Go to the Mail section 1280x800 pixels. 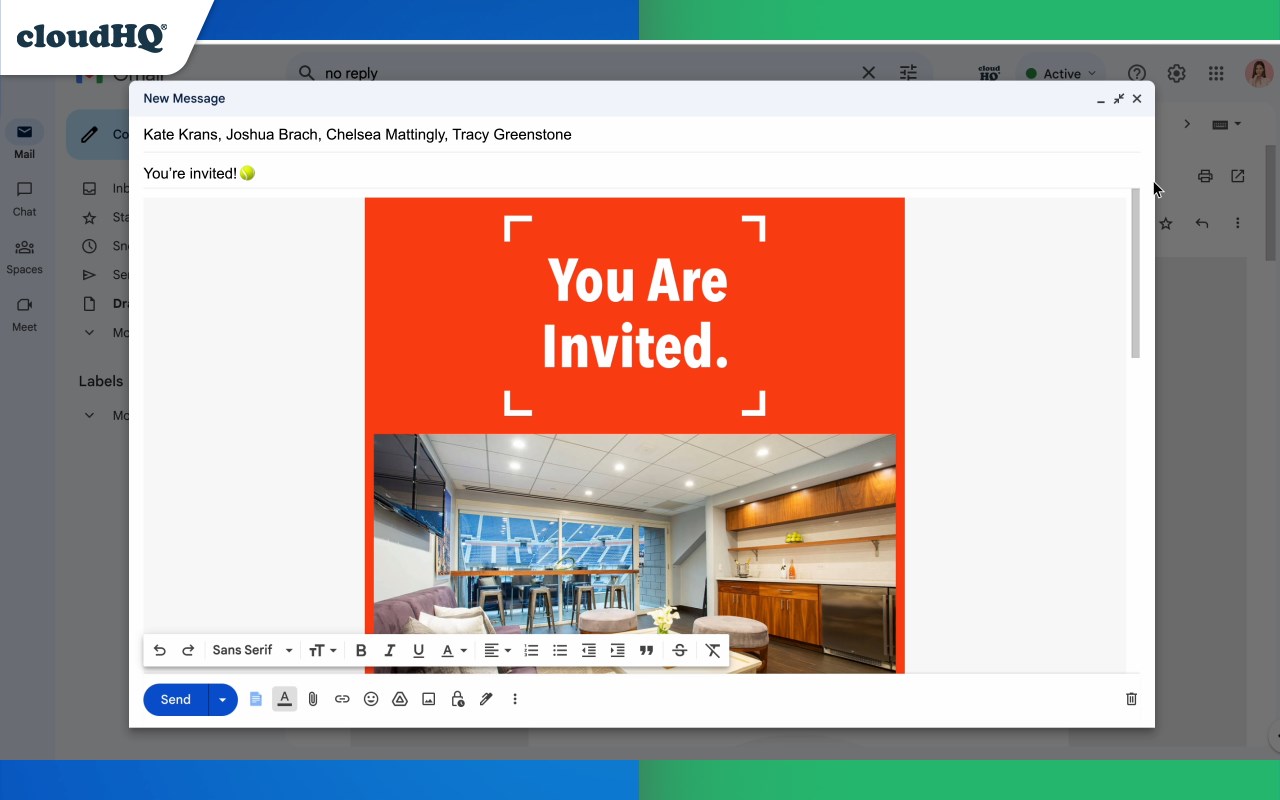(x=24, y=141)
